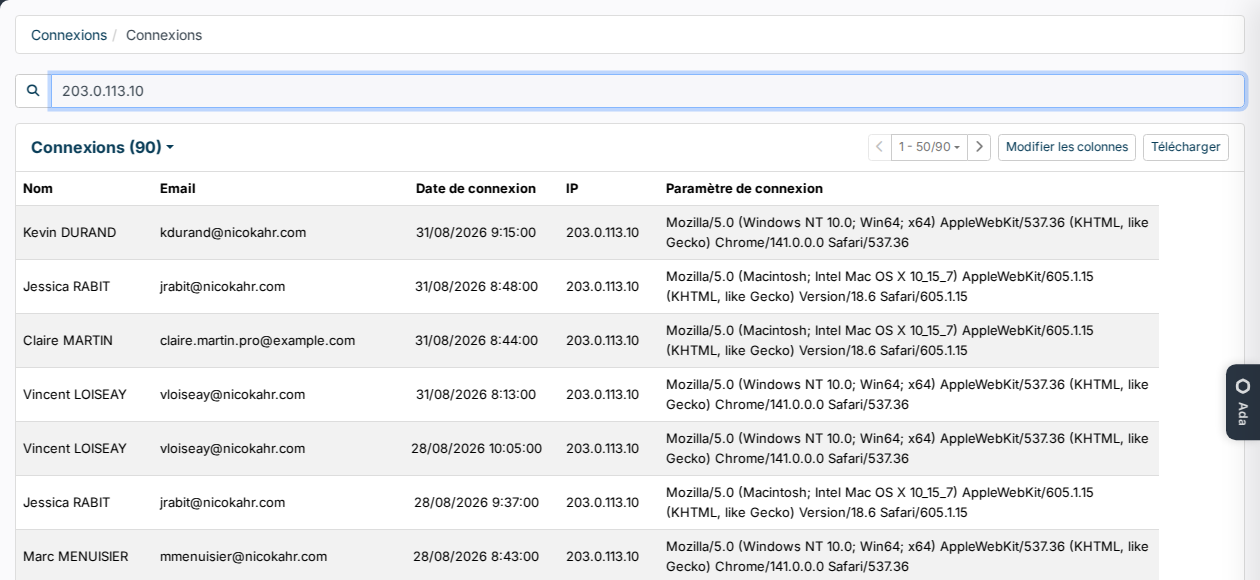Select Vincent LOISEAY in 8:13:00 row
Screen dimensions: 1260x580
pyautogui.click(x=75, y=394)
